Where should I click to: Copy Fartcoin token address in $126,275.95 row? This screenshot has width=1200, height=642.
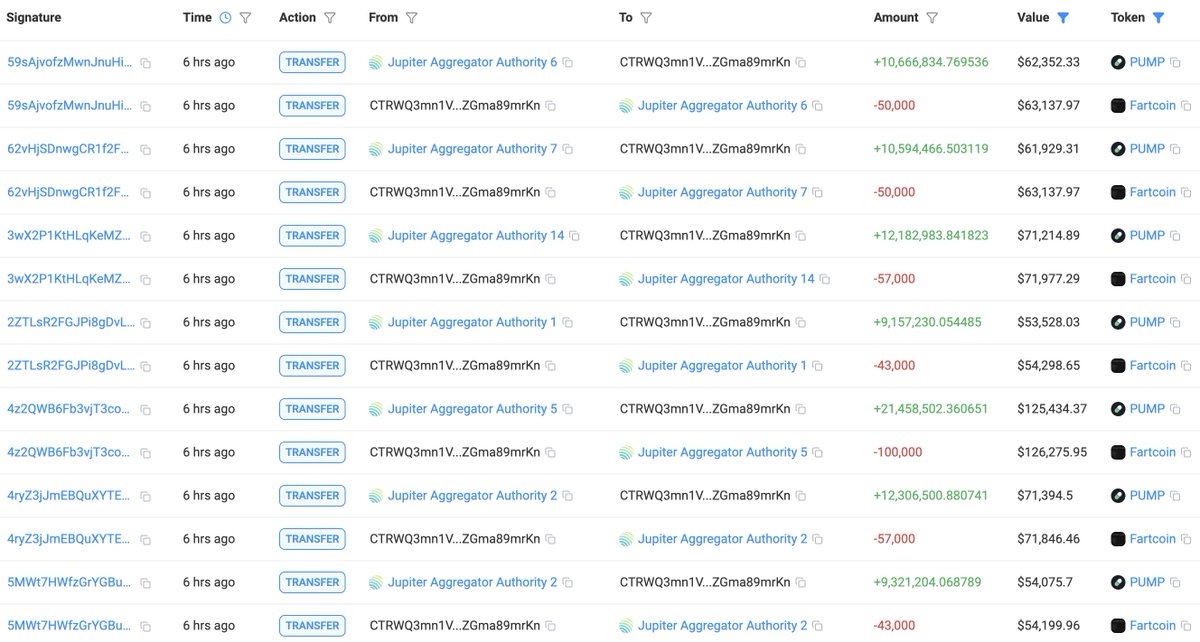pos(1186,453)
